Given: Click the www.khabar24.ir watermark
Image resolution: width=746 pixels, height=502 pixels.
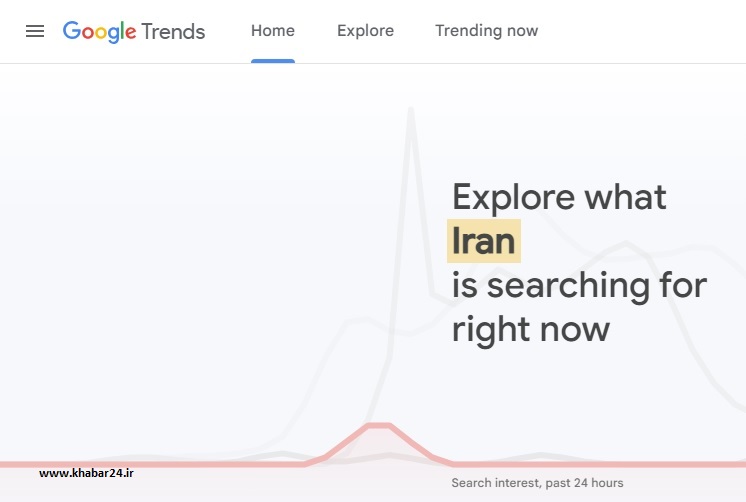Looking at the screenshot, I should point(86,473).
